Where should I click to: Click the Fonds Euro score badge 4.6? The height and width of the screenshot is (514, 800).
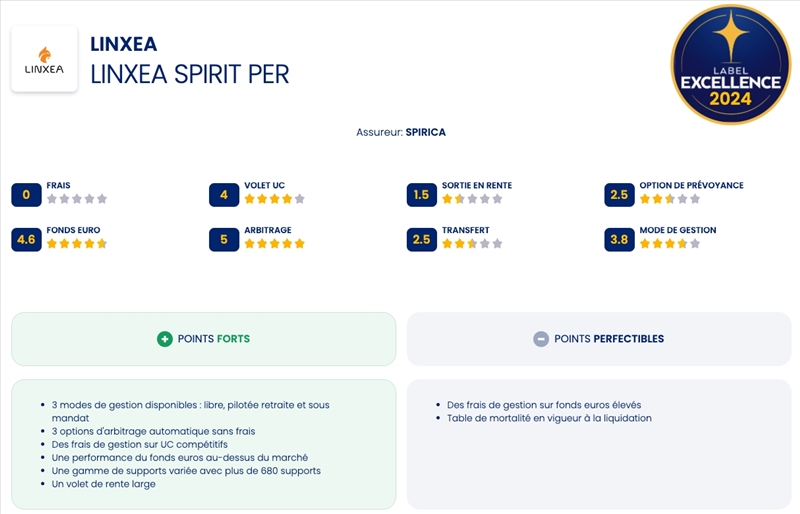26,240
